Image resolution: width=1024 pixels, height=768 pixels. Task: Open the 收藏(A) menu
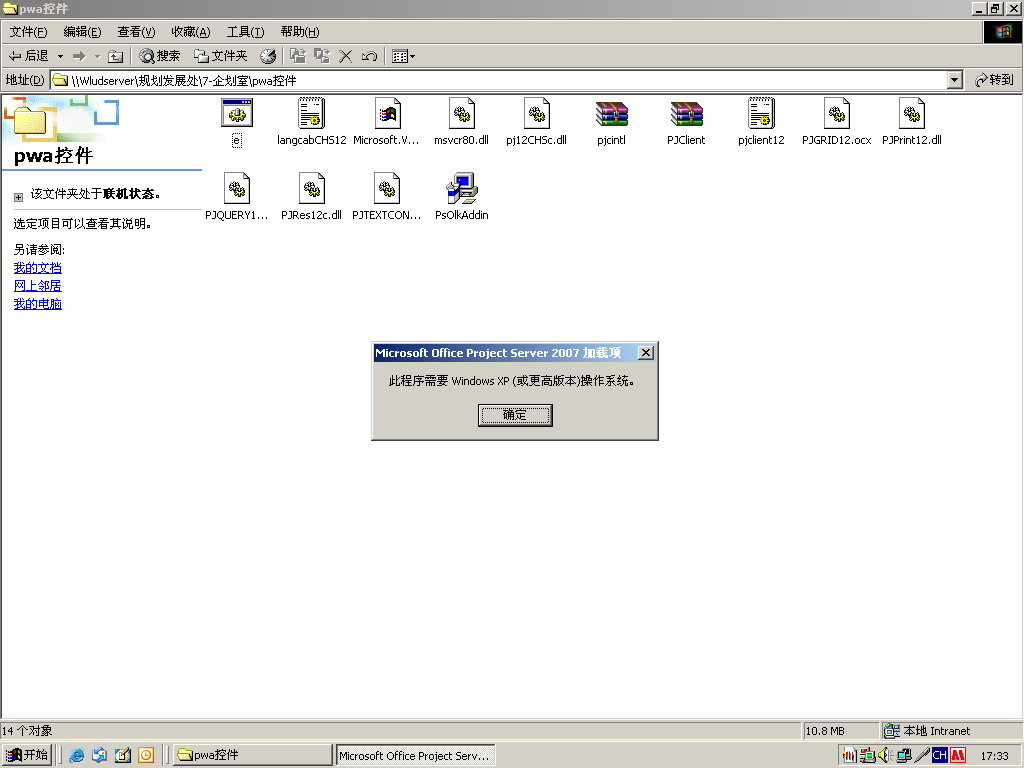191,32
